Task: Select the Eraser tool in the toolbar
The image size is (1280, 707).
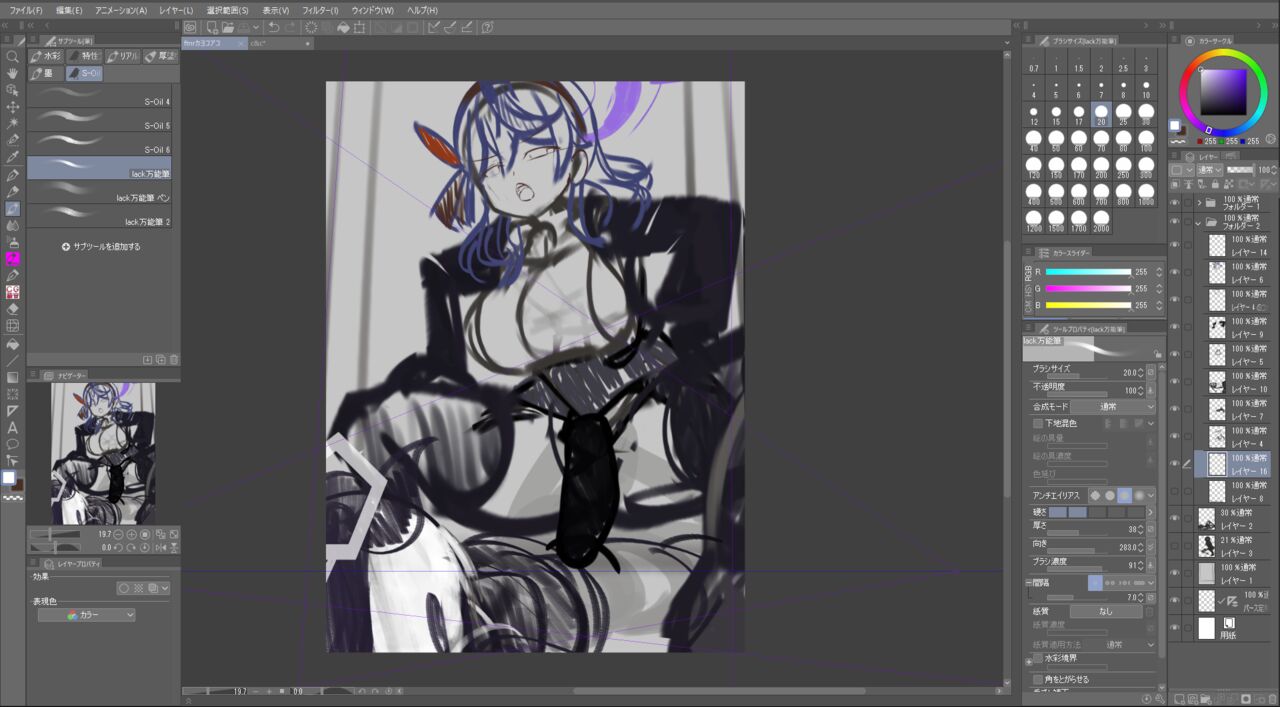Action: (12, 309)
